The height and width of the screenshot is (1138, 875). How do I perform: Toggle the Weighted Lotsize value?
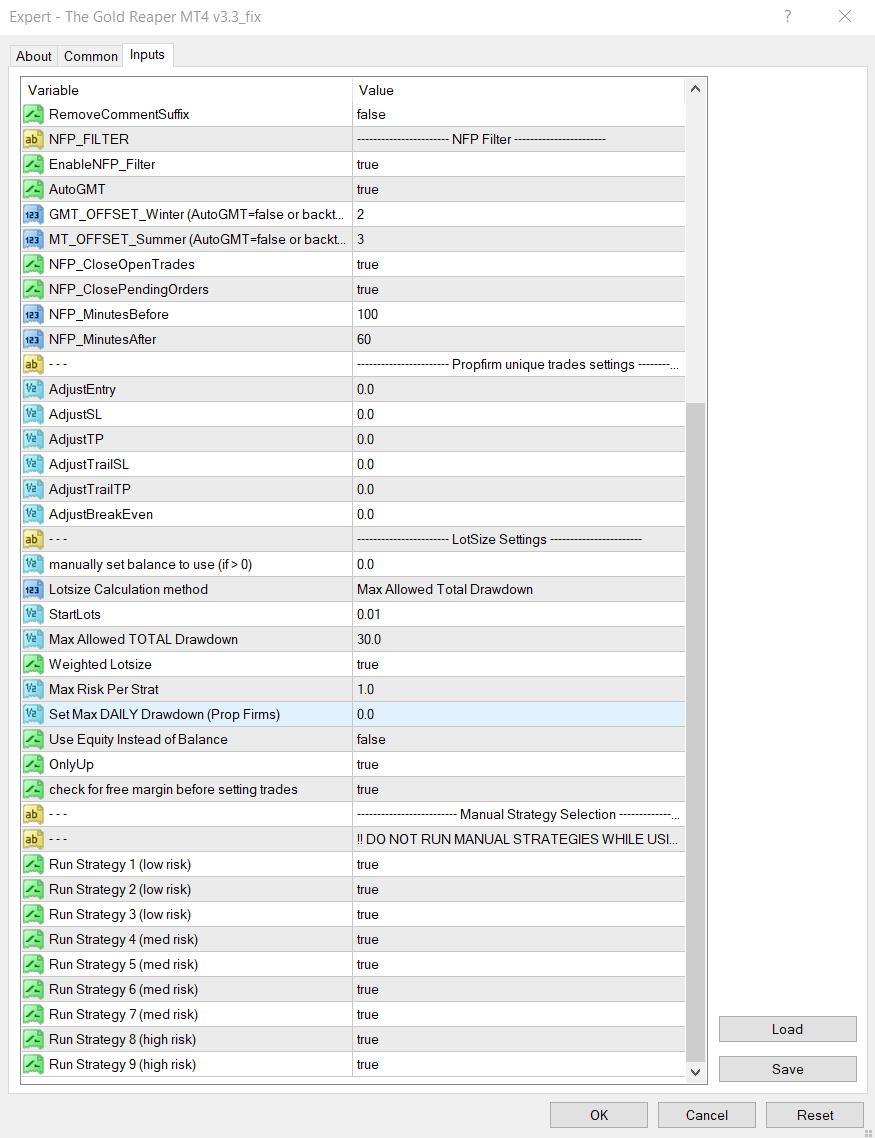(x=519, y=665)
